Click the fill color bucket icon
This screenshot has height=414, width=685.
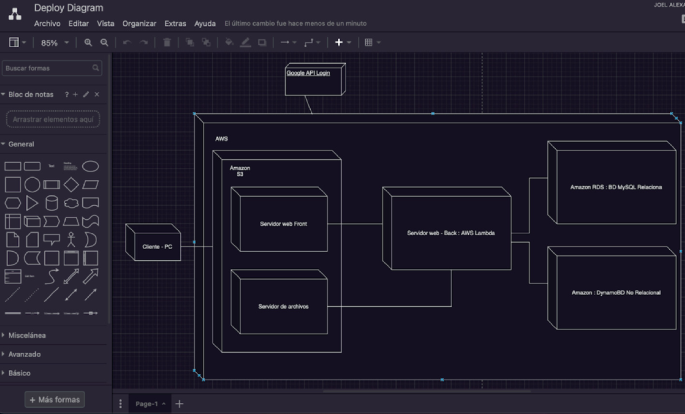[229, 43]
